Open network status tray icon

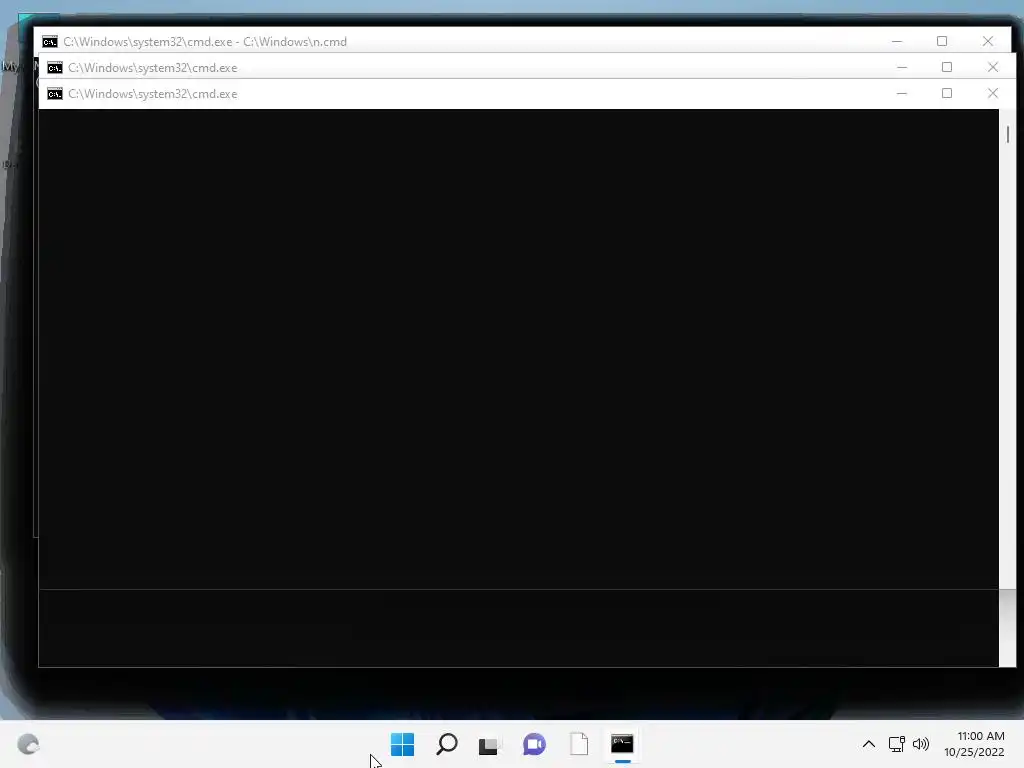tap(897, 744)
